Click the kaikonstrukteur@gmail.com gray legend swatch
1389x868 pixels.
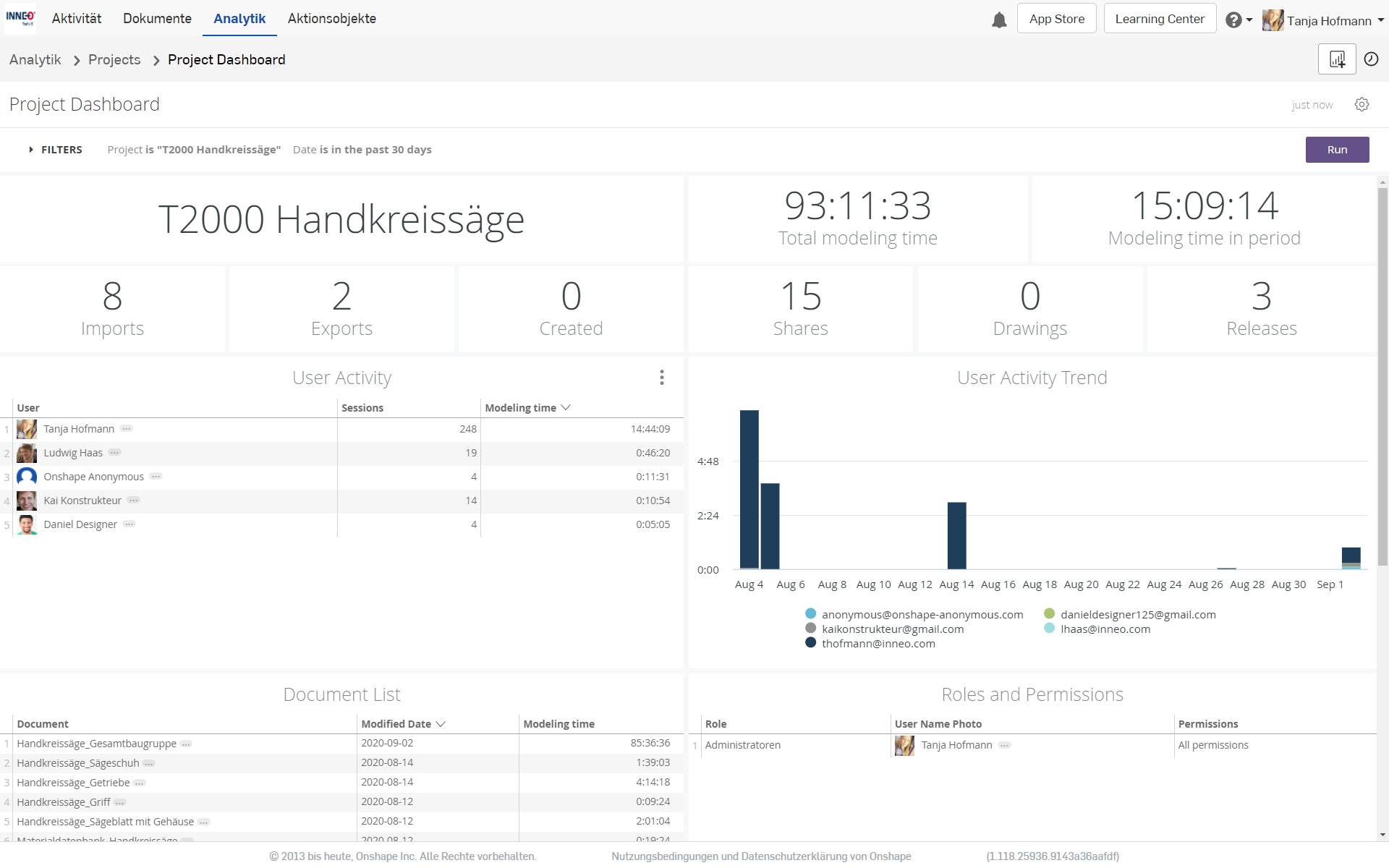tap(810, 629)
